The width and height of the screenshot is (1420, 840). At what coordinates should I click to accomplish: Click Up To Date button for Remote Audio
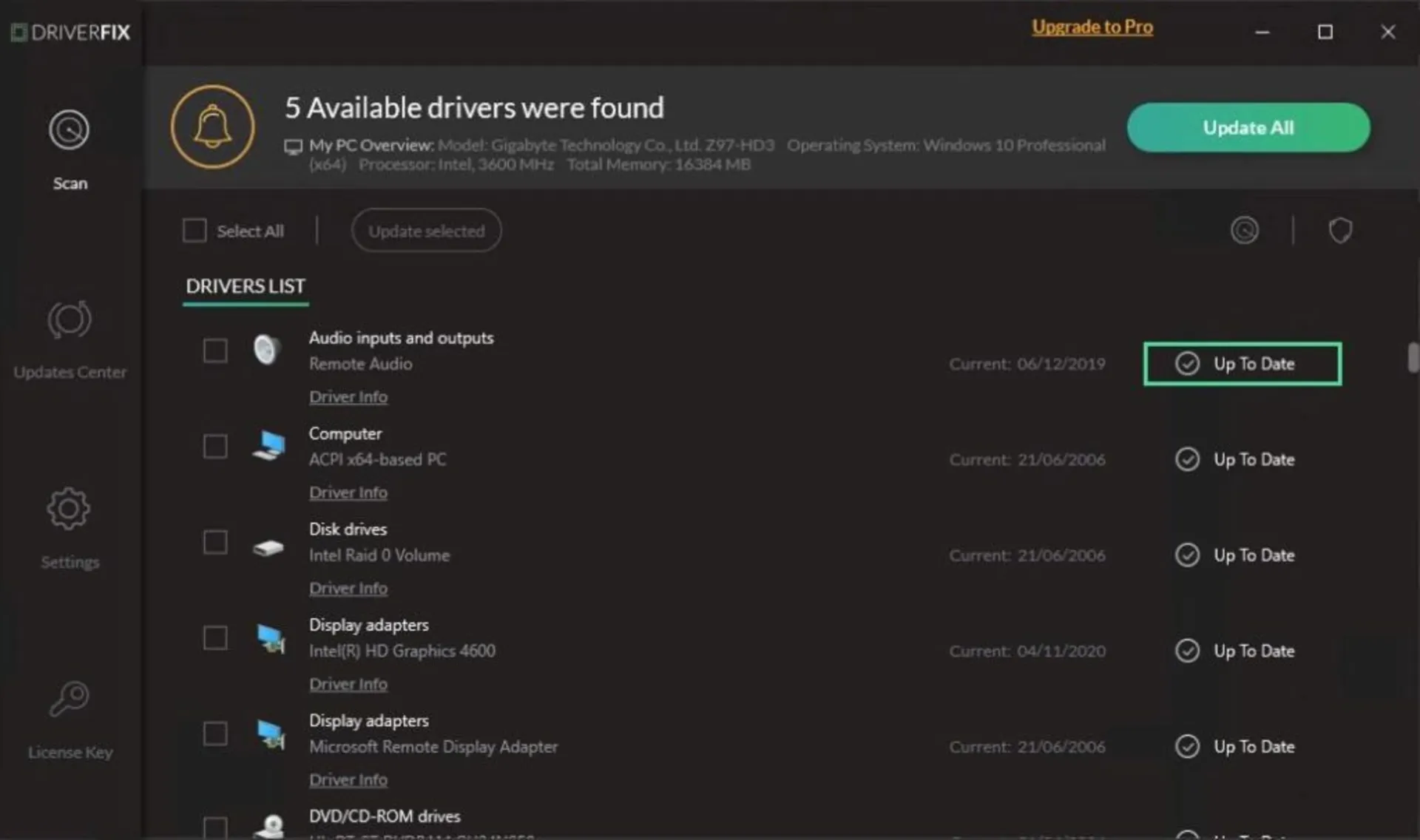(x=1242, y=364)
